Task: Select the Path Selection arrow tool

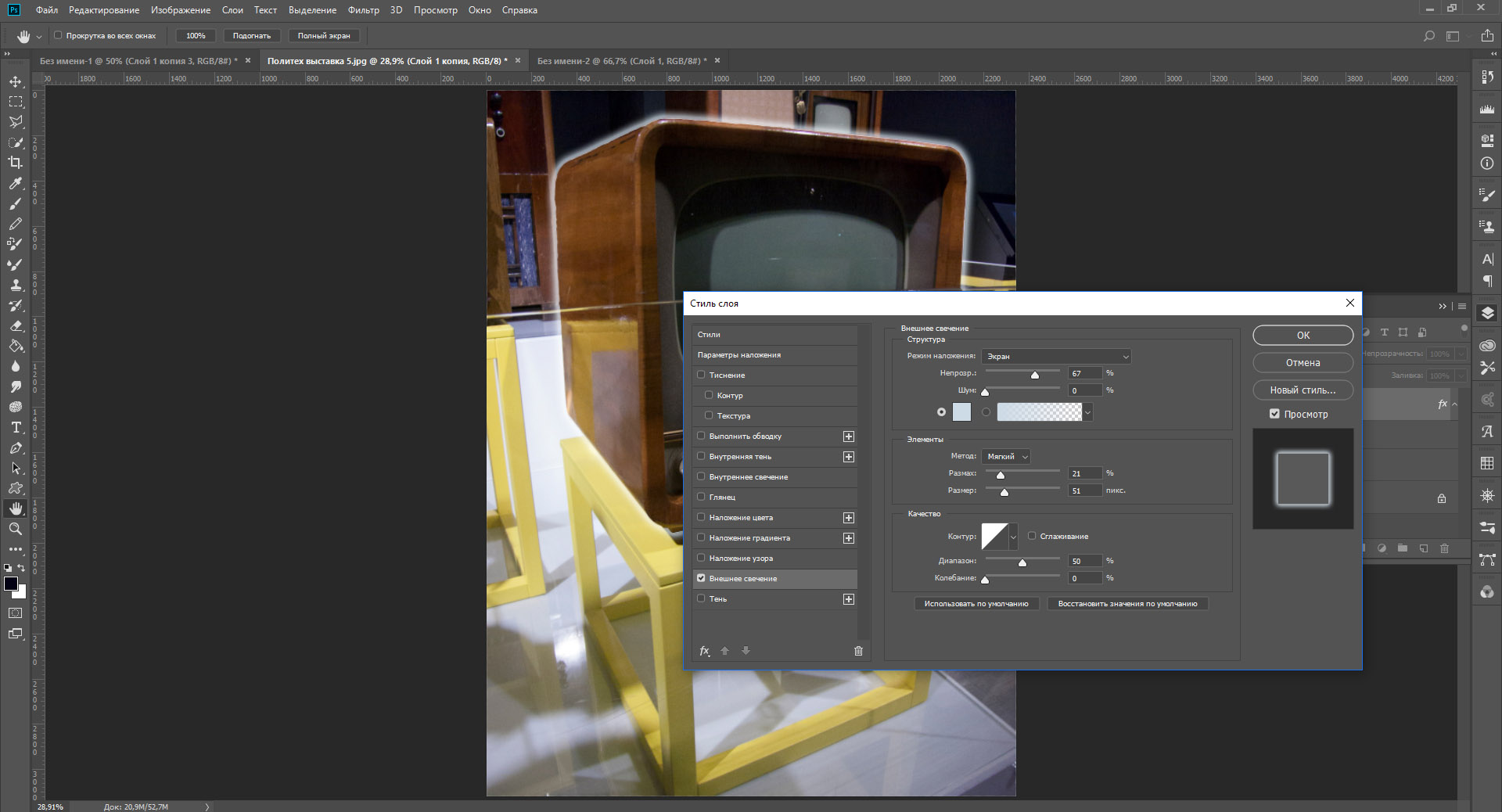Action: 16,468
